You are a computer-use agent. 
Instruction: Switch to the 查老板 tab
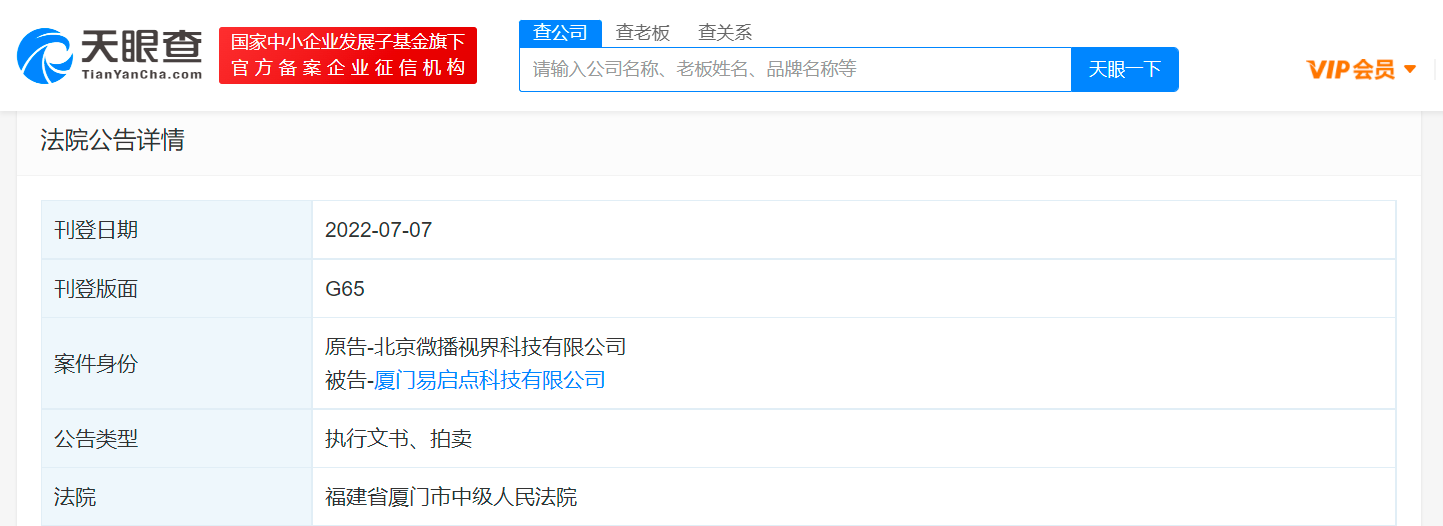coord(643,32)
